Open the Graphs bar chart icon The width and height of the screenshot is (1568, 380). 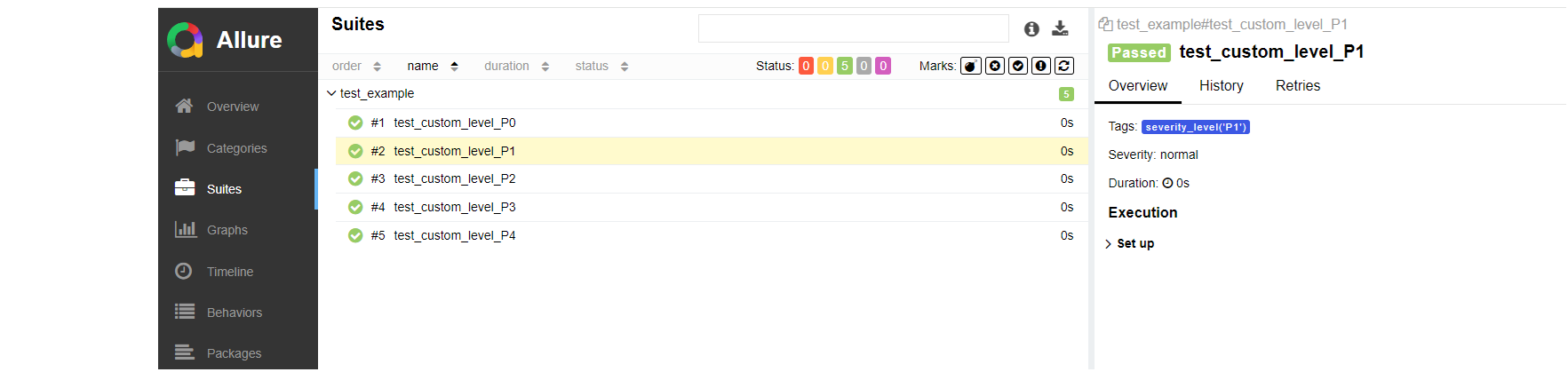coord(185,229)
